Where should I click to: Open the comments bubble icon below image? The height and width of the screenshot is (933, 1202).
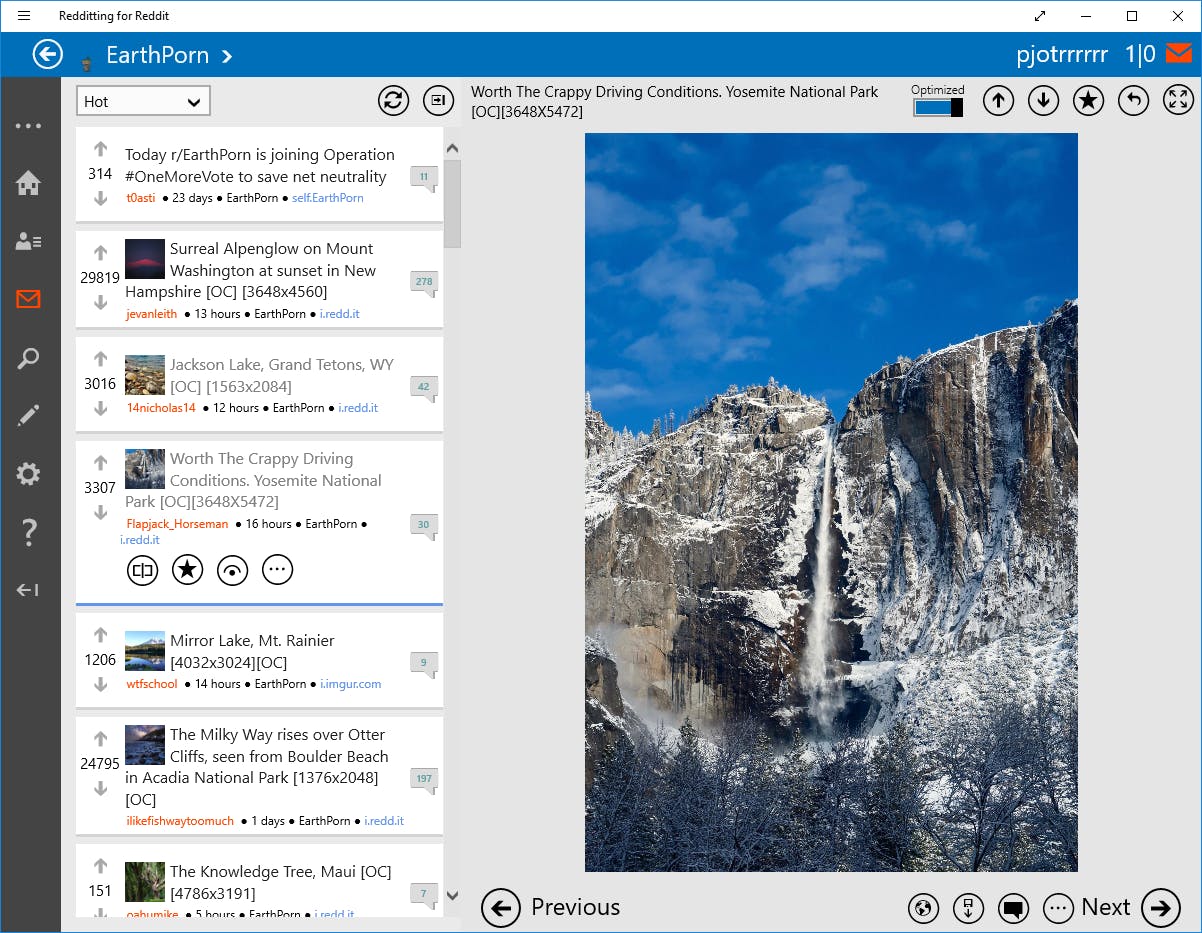[1013, 908]
